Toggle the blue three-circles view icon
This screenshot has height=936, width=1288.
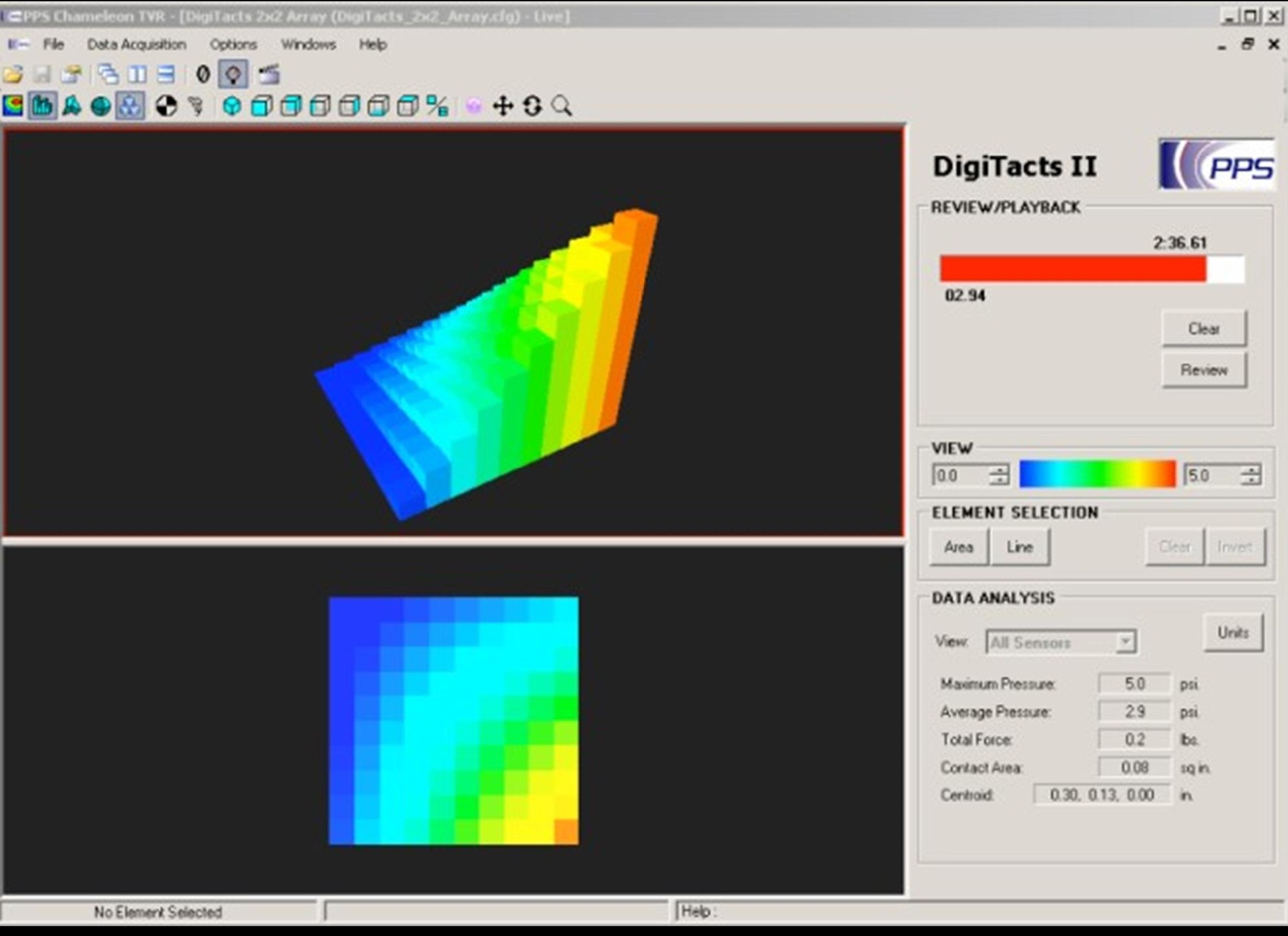point(130,106)
